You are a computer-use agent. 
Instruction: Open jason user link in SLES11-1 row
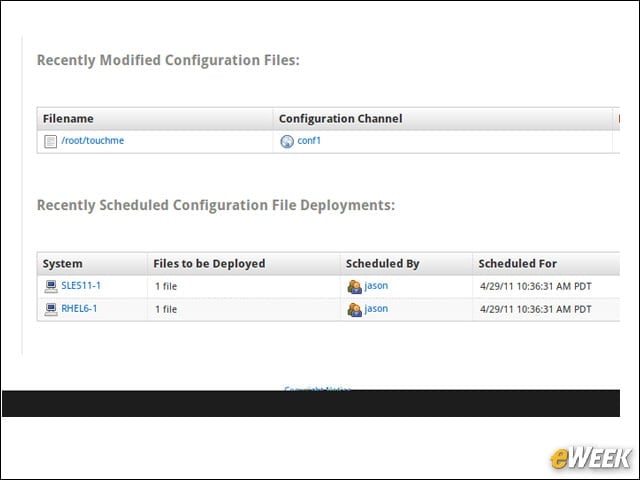(376, 286)
